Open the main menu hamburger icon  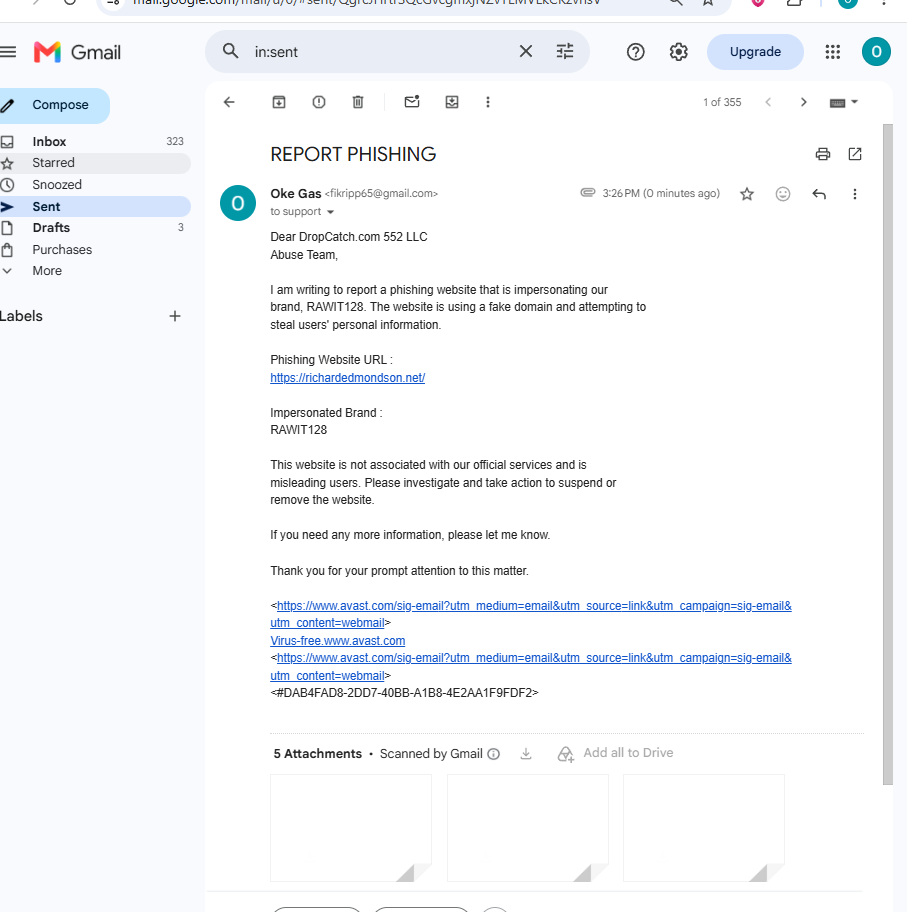click(x=8, y=52)
